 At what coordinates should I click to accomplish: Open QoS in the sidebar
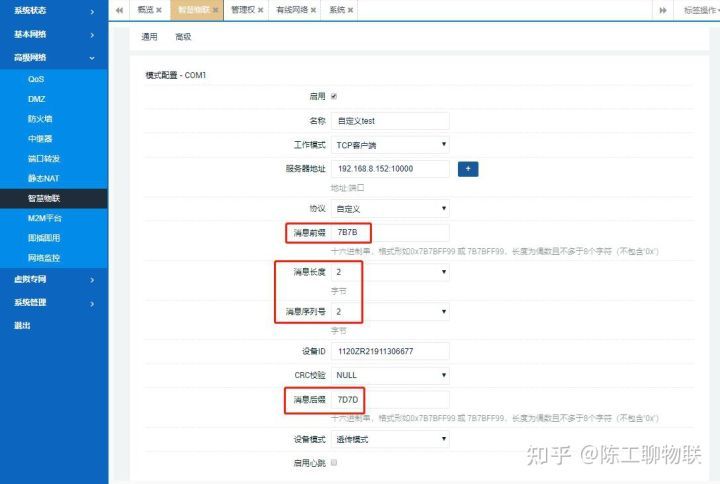tap(54, 79)
